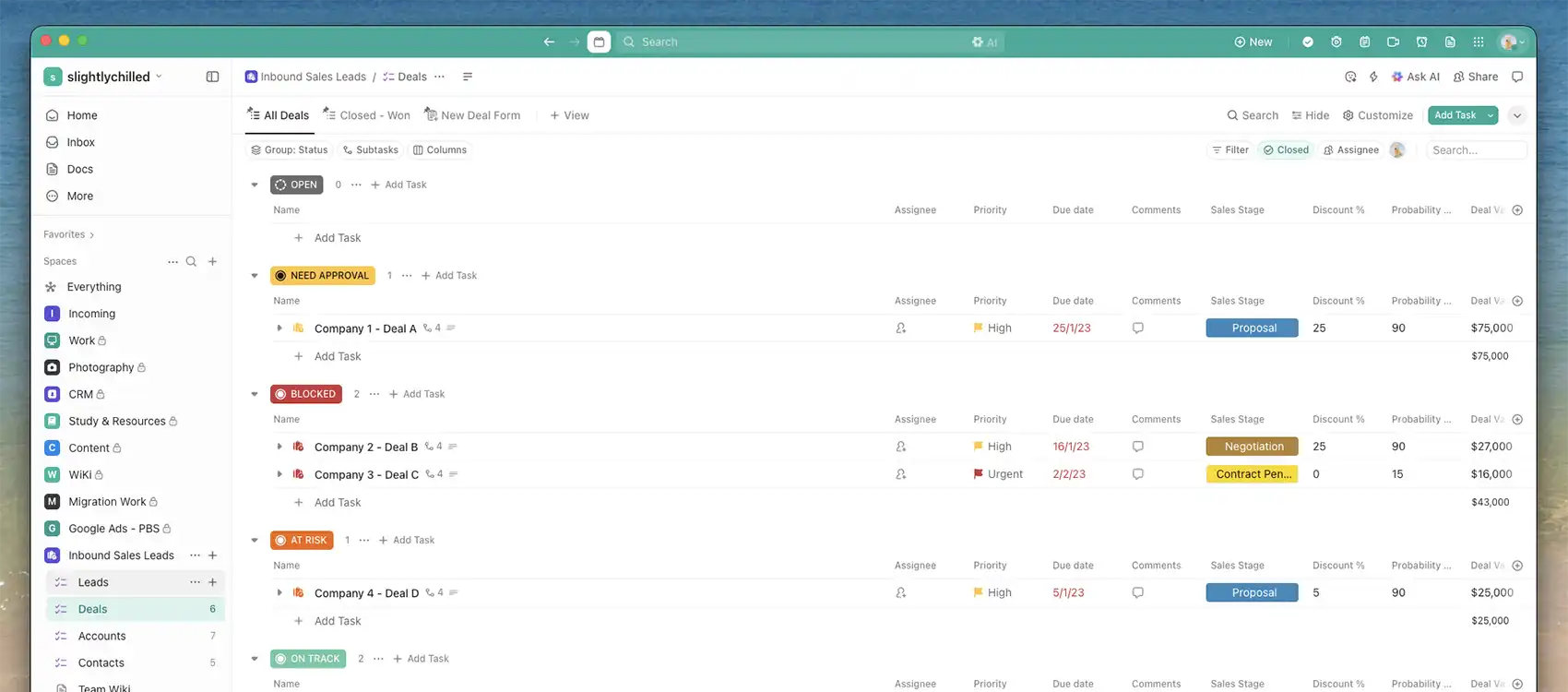1568x692 pixels.
Task: Switch to the Closed - Won view tab
Action: click(366, 115)
